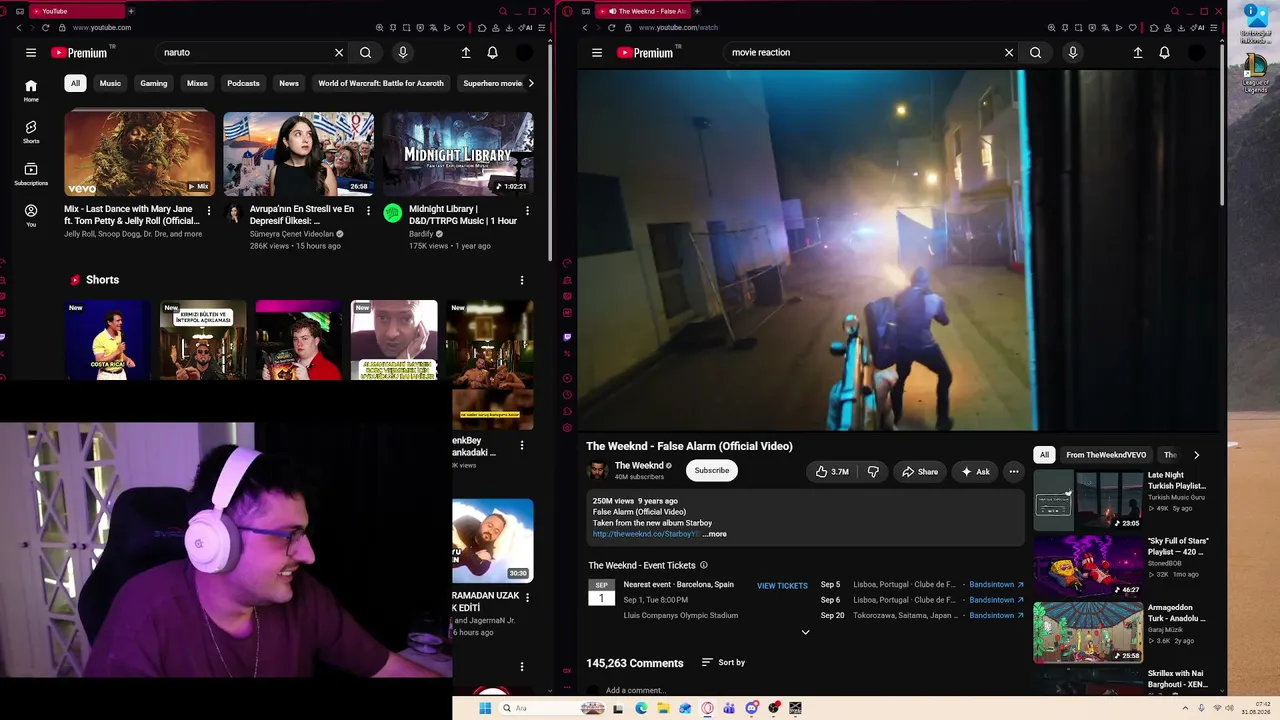Select the 'All' chip on YouTube home
The height and width of the screenshot is (720, 1280).
(x=75, y=83)
